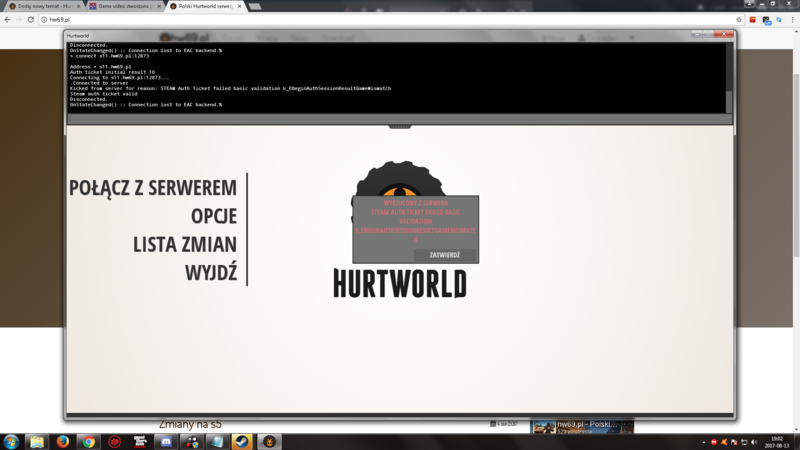The width and height of the screenshot is (800, 450).
Task: Click POŁĄCZ Z SERWEREM in Hurtworld menu
Action: coord(153,188)
